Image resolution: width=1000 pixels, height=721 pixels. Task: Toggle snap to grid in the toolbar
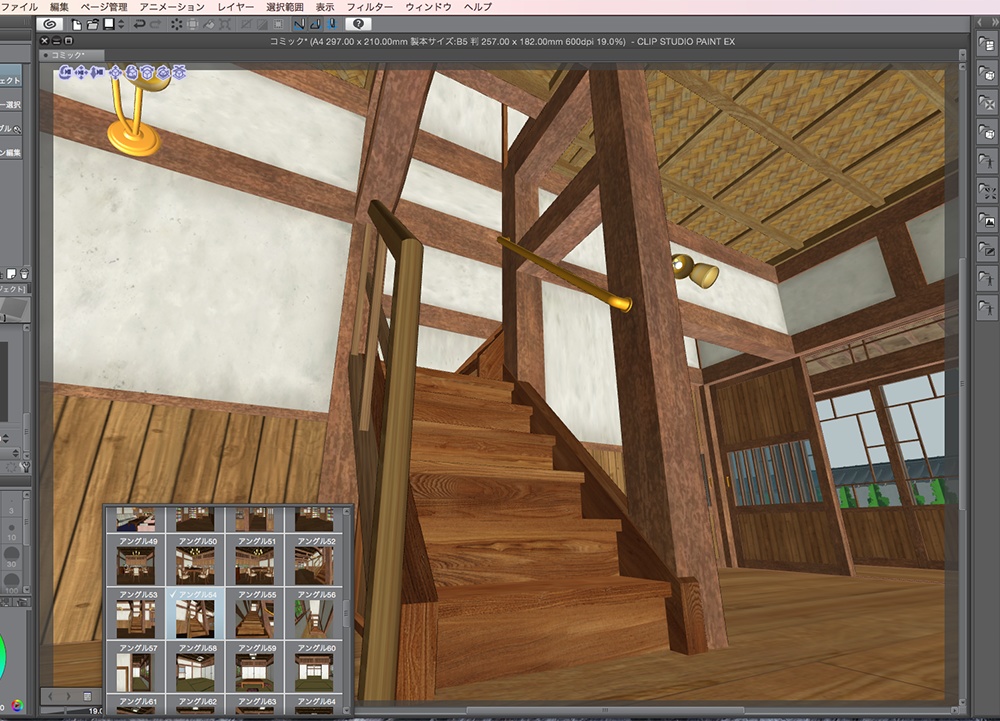(x=332, y=25)
